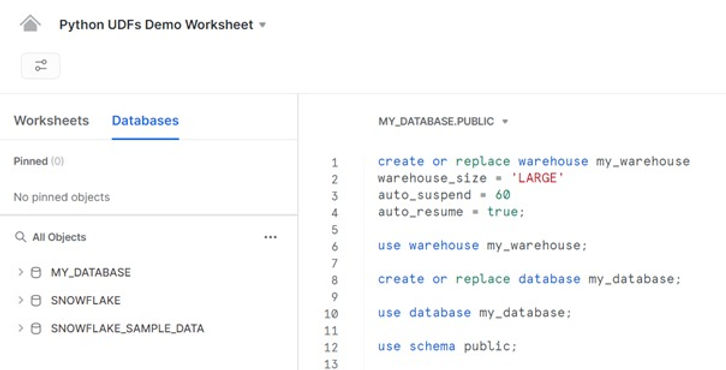Go to the Home icon
The image size is (726, 370).
[30, 24]
